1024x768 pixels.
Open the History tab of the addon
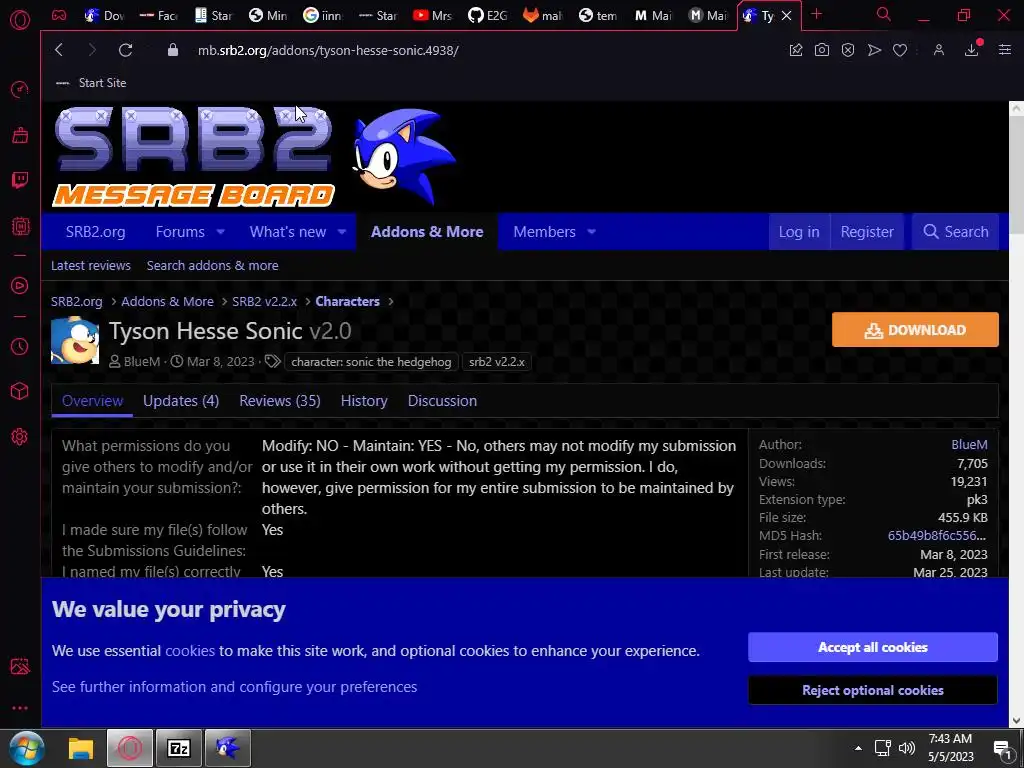pos(364,401)
